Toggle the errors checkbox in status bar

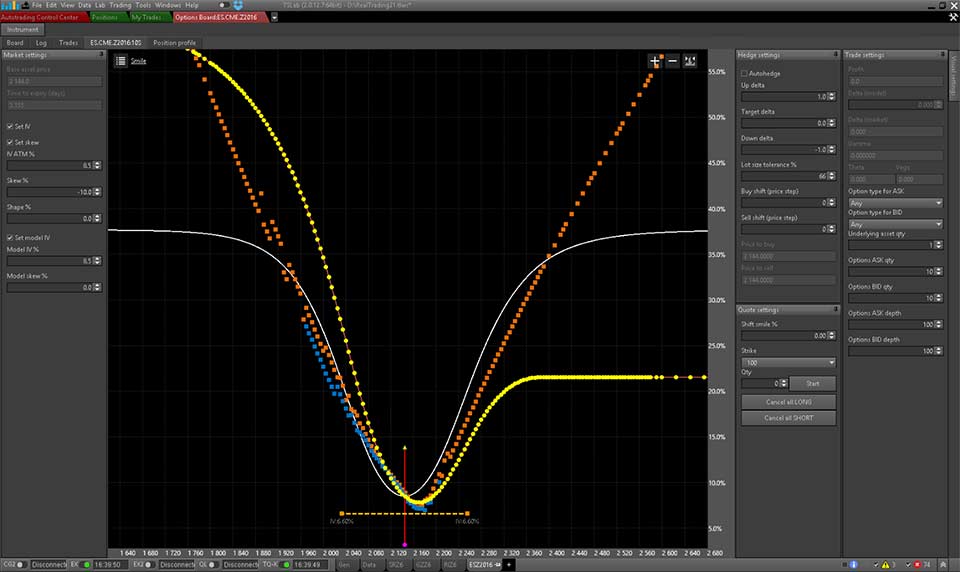[x=908, y=564]
